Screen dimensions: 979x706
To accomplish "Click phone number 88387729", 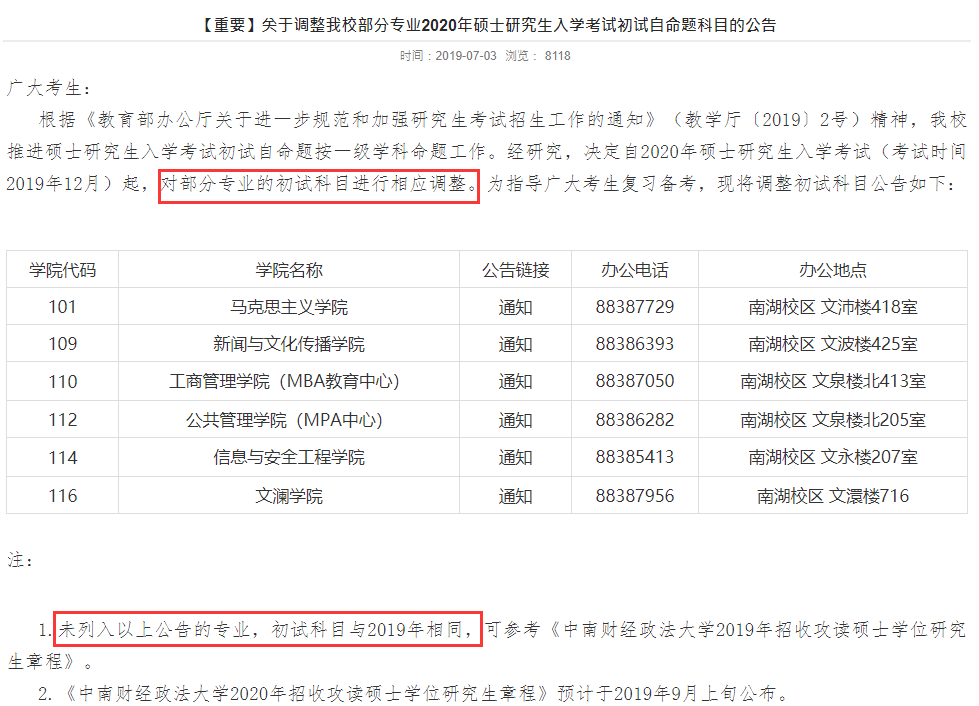I will tap(634, 307).
